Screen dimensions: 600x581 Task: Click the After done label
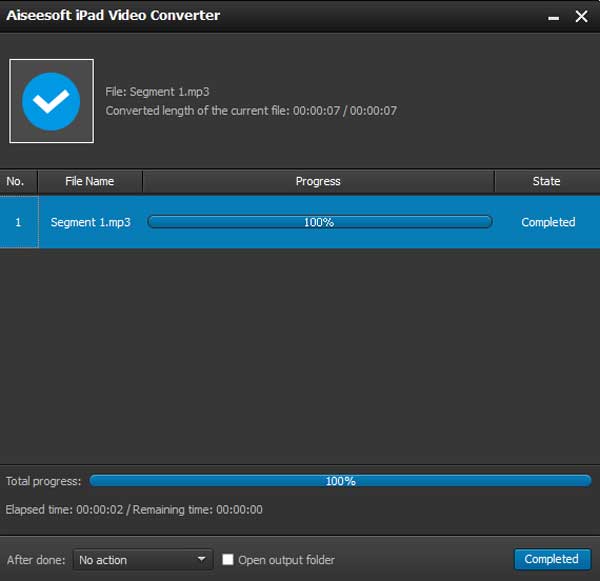tap(36, 560)
